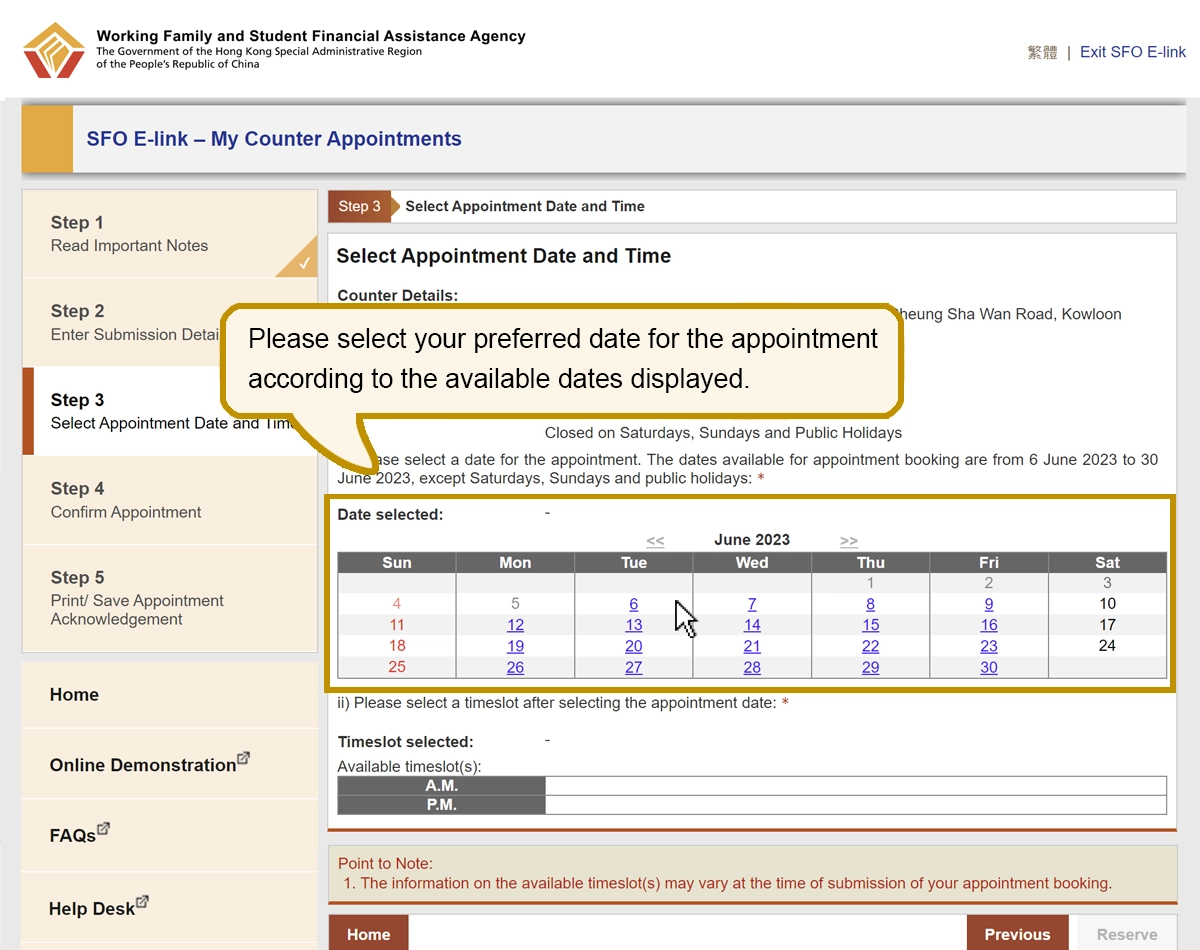Click the external link icon beside Online Demonstration
Image resolution: width=1200 pixels, height=950 pixels.
point(243,758)
